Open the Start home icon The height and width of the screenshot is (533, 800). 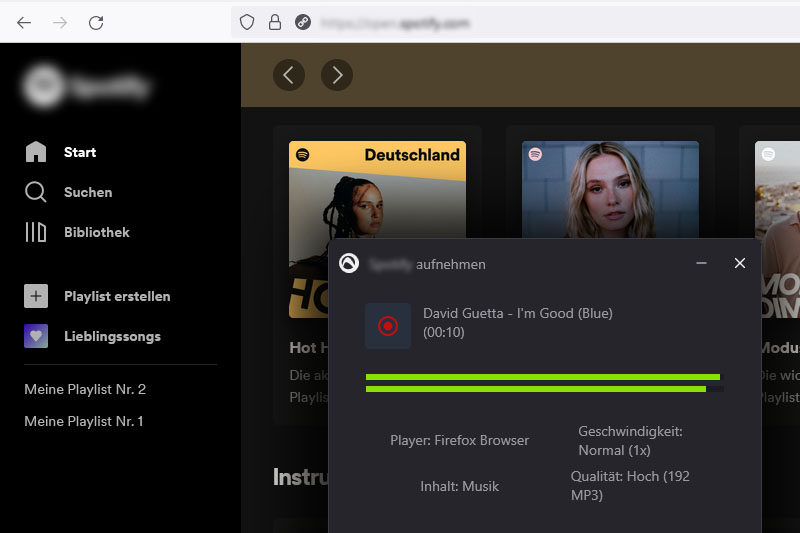pos(36,152)
